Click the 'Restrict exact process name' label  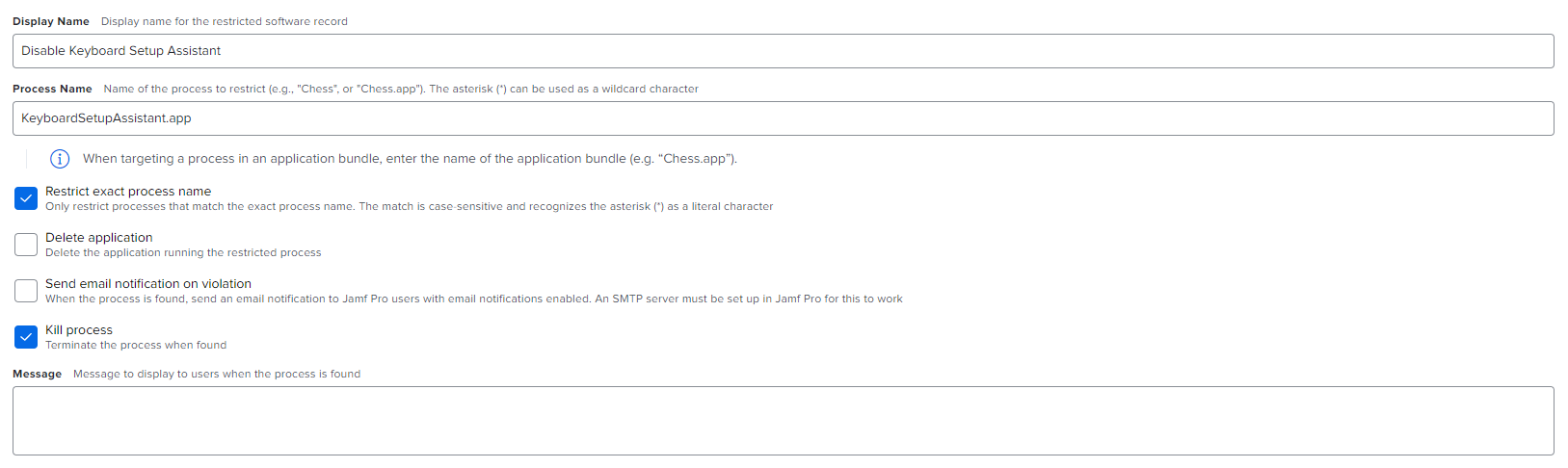128,192
